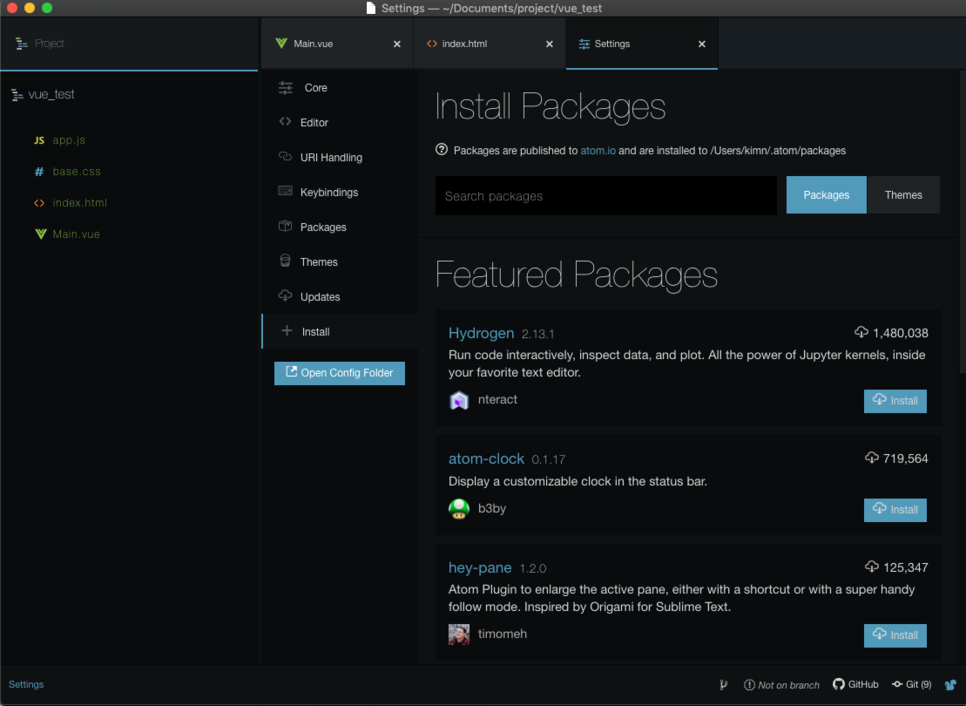Screen dimensions: 966x706
Task: Click the Not on branch status
Action: 781,684
